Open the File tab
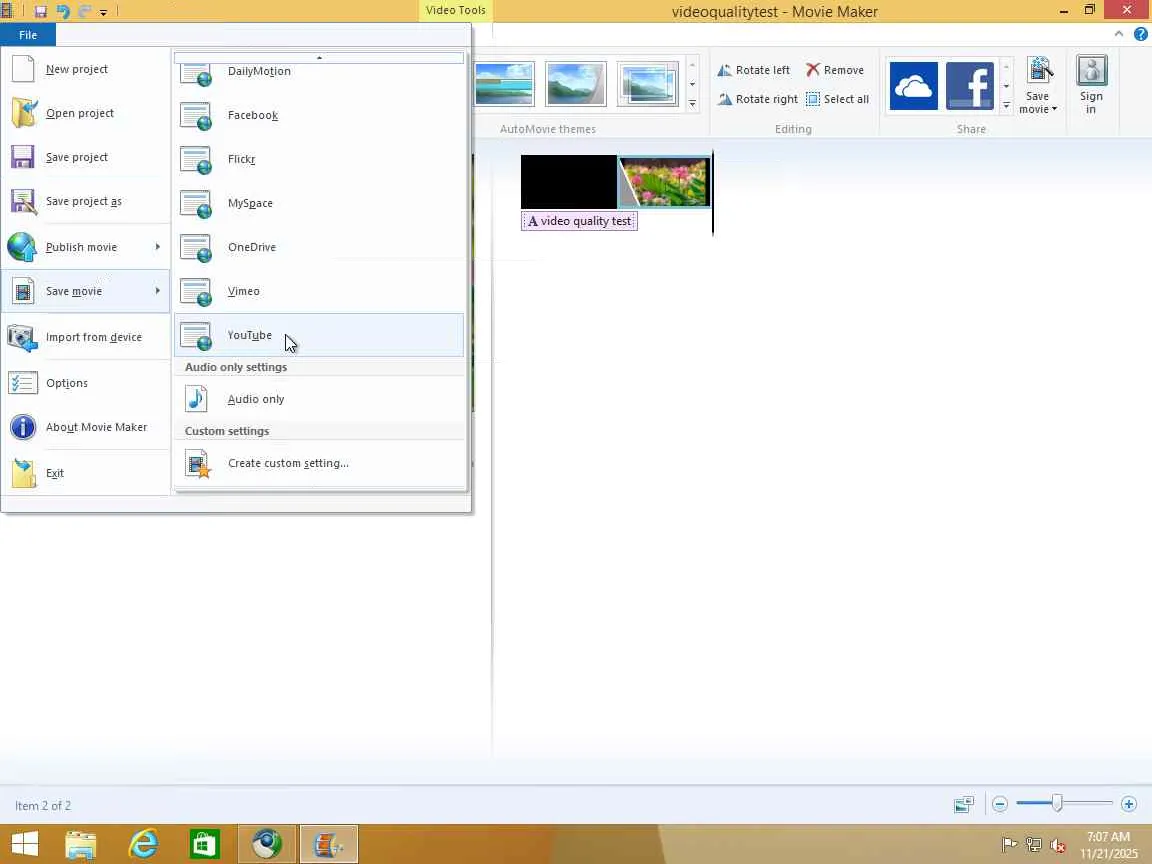Screen dimensions: 1152x864 tap(28, 35)
